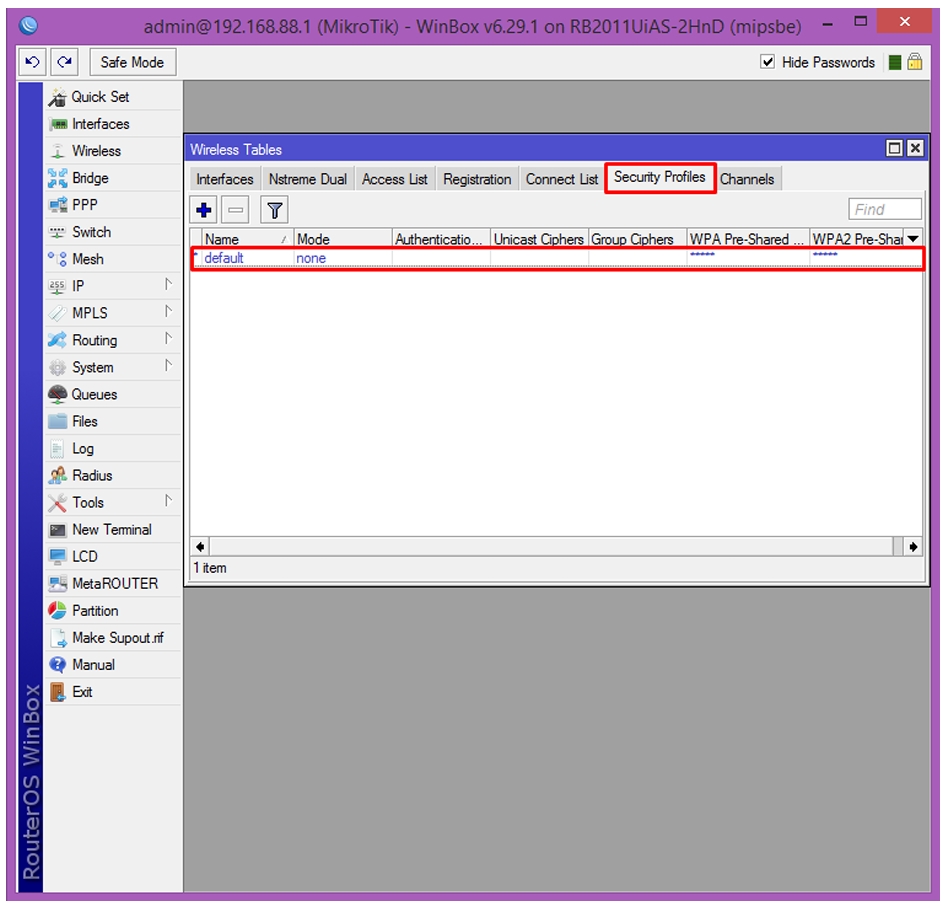The height and width of the screenshot is (908, 948).
Task: Open the Partition menu
Action: click(x=114, y=611)
